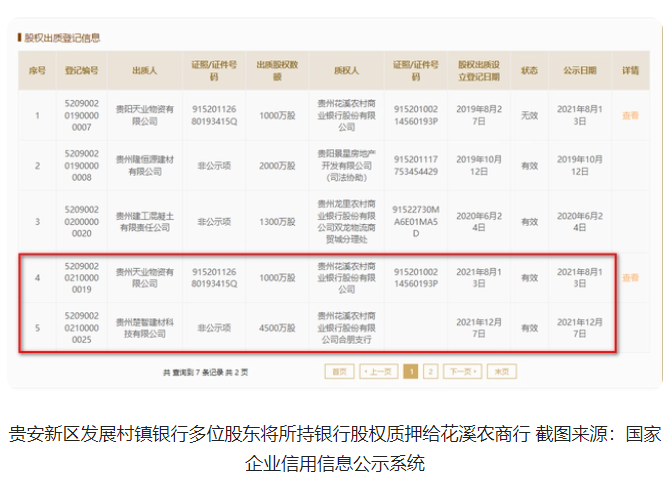Click the 详情 column header

(630, 71)
